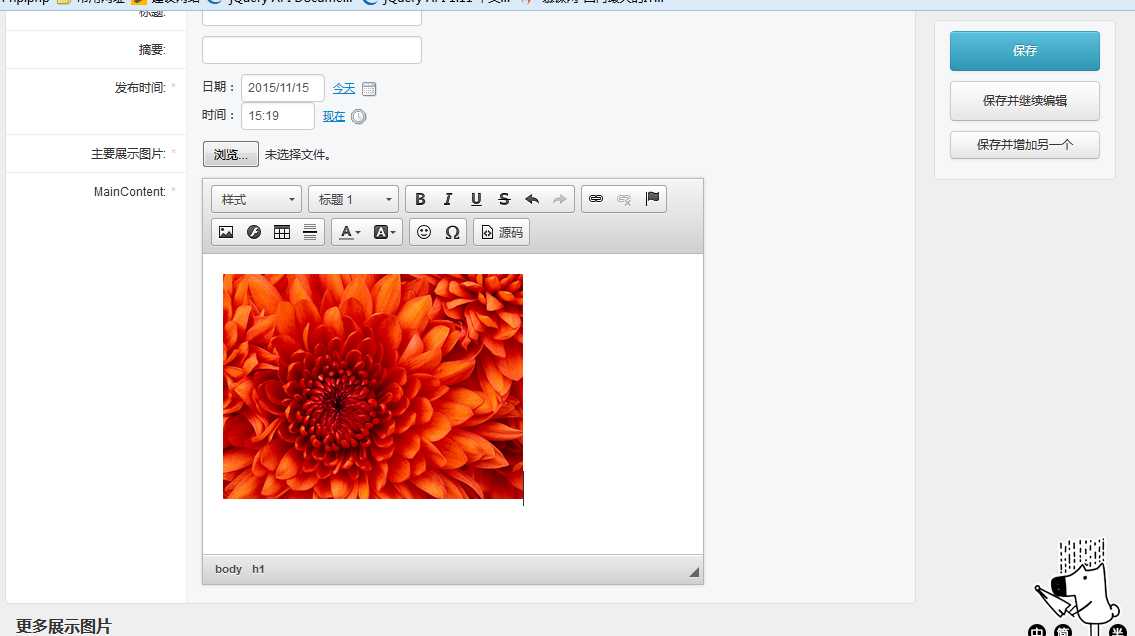1135x636 pixels.
Task: Insert an image into content
Action: (226, 232)
